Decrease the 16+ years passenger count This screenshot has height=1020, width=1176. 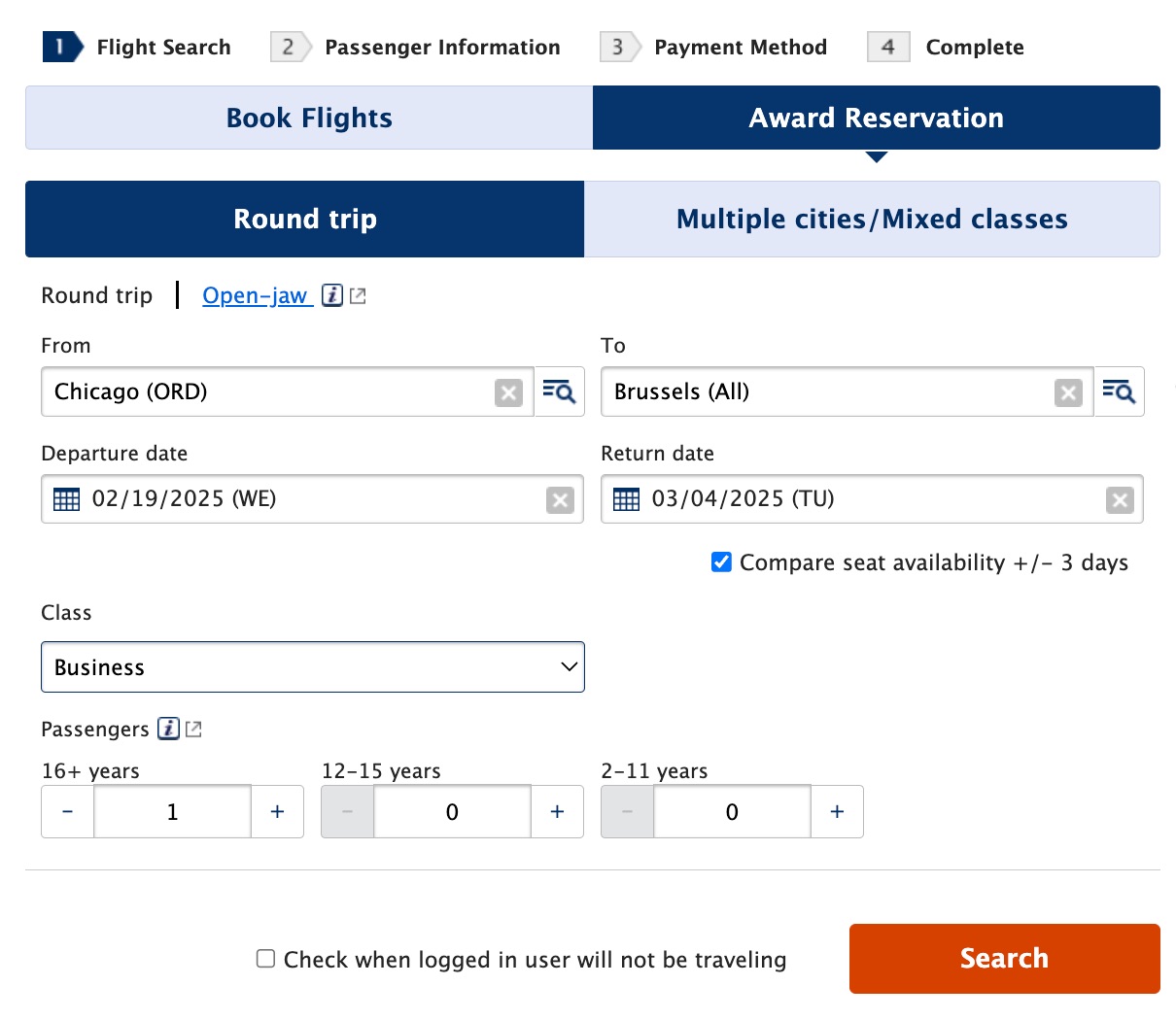pyautogui.click(x=67, y=812)
